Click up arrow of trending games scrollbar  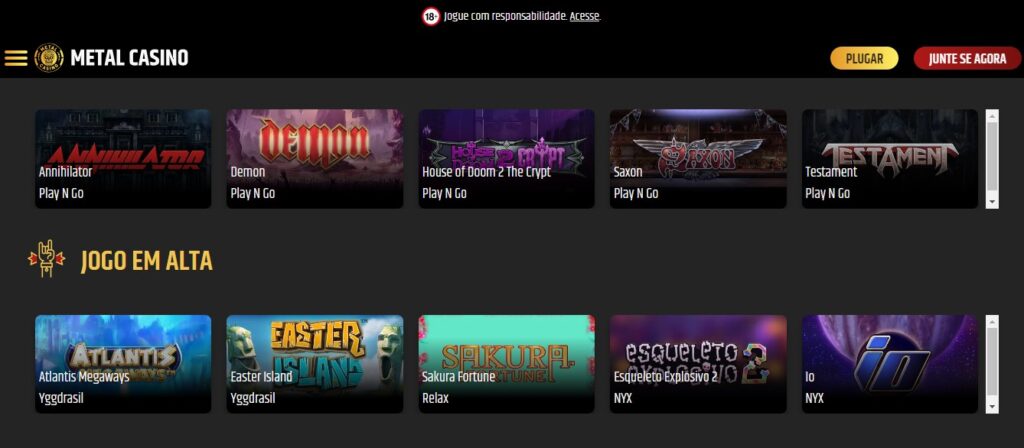pos(992,322)
